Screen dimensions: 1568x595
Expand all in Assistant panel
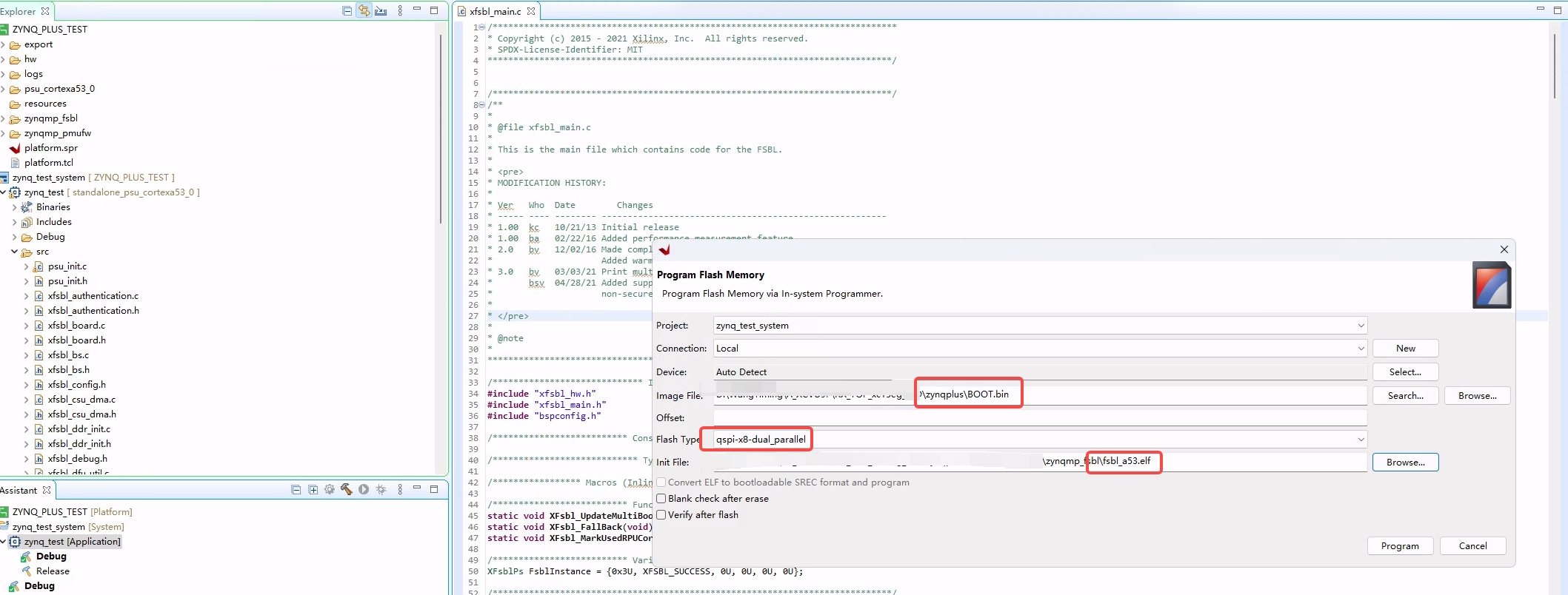313,489
